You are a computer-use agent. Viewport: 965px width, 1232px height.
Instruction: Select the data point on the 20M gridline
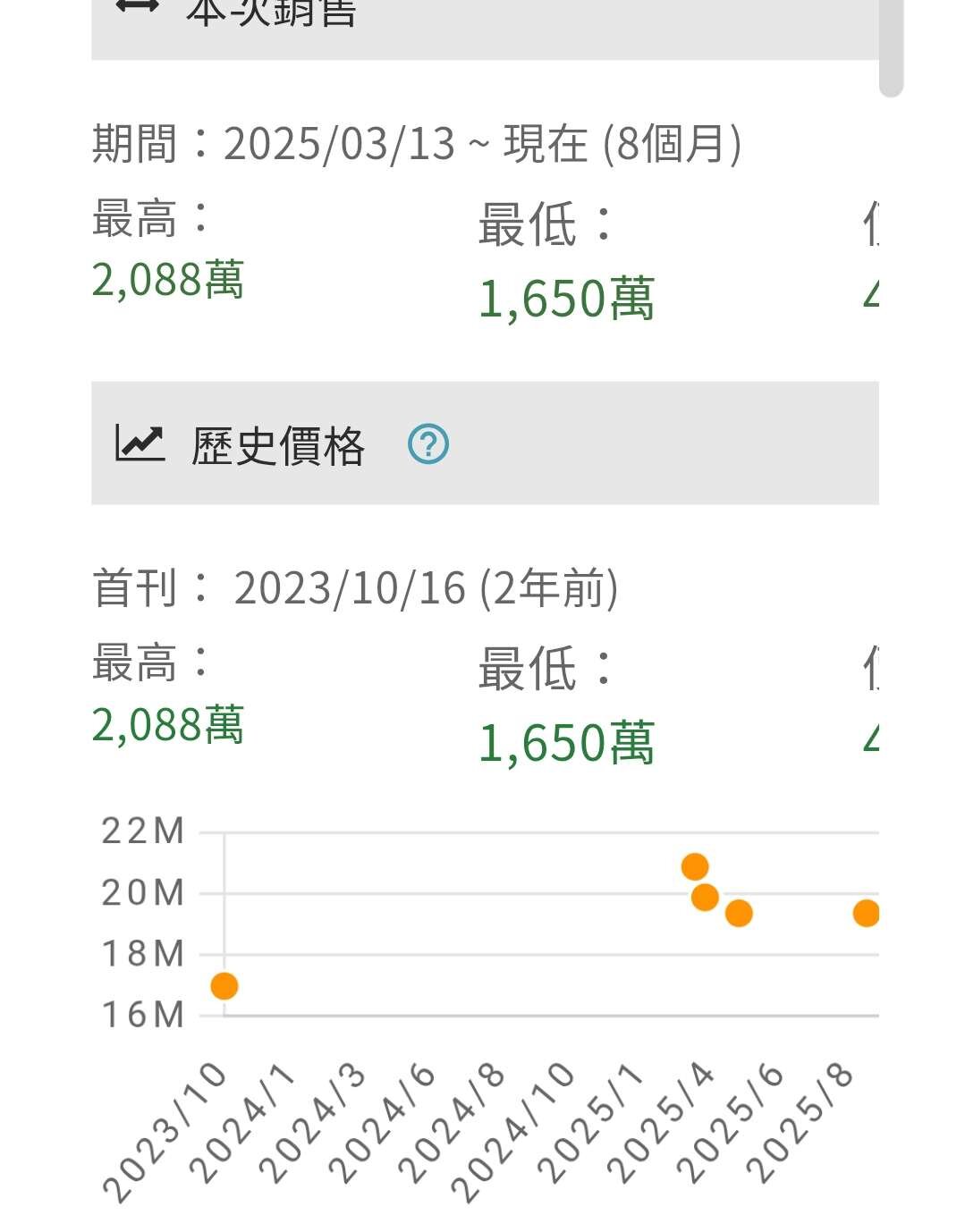point(705,897)
